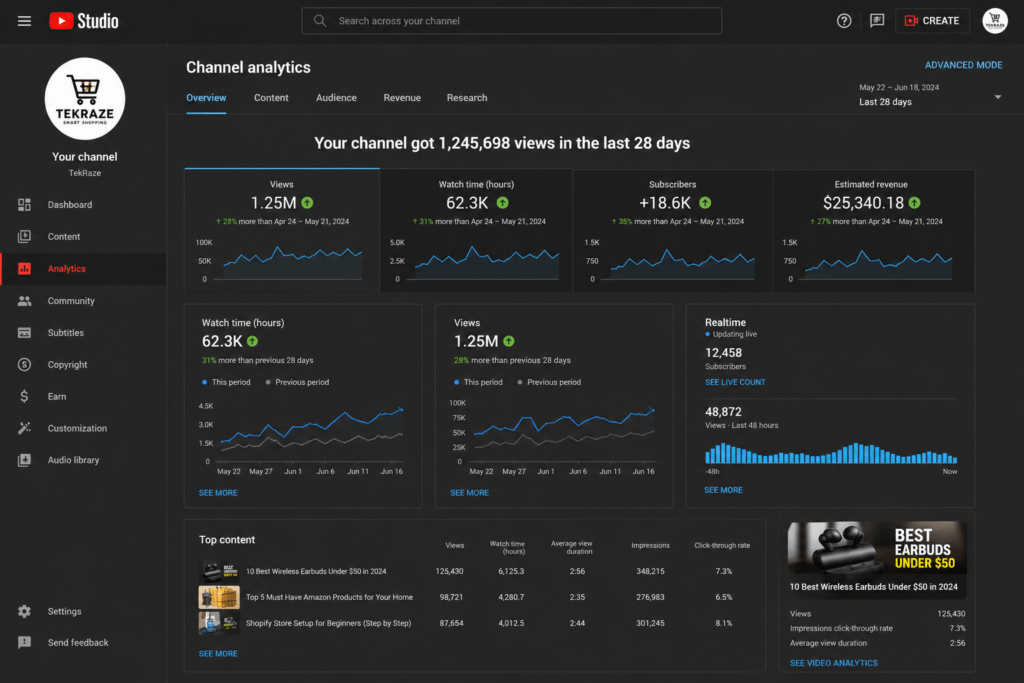The image size is (1024, 683).
Task: Click the Earn dollar sign icon
Action: coord(24,396)
